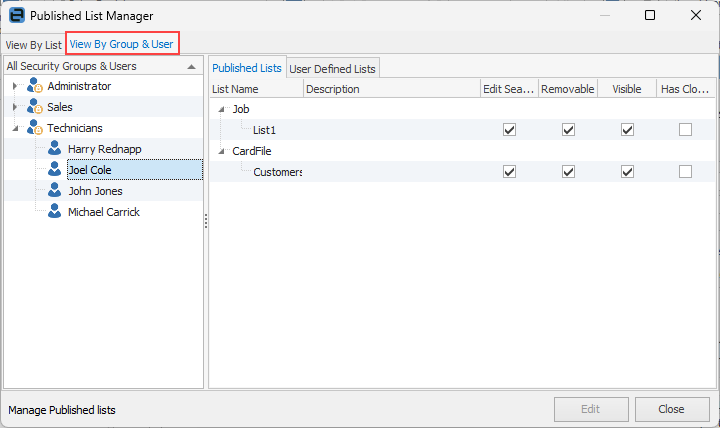Viewport: 720px width, 428px height.
Task: Uncheck Removable for Customers list
Action: (x=568, y=172)
